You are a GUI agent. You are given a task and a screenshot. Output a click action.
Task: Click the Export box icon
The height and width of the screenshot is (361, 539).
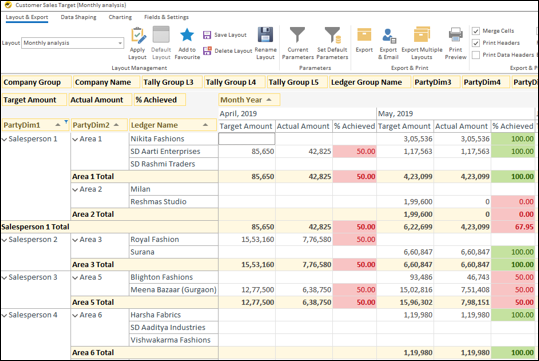[364, 35]
